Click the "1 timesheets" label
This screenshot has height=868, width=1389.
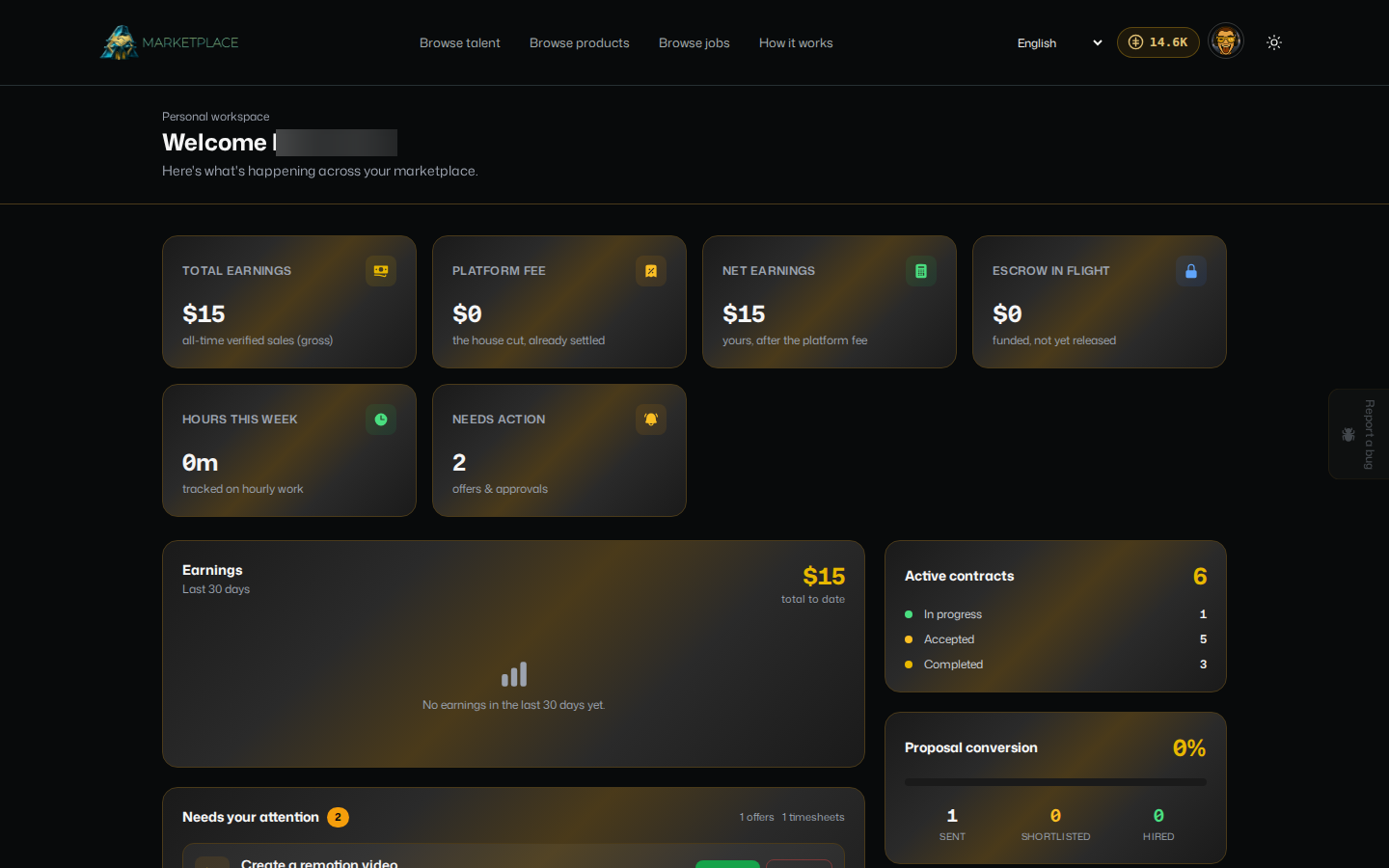[813, 817]
